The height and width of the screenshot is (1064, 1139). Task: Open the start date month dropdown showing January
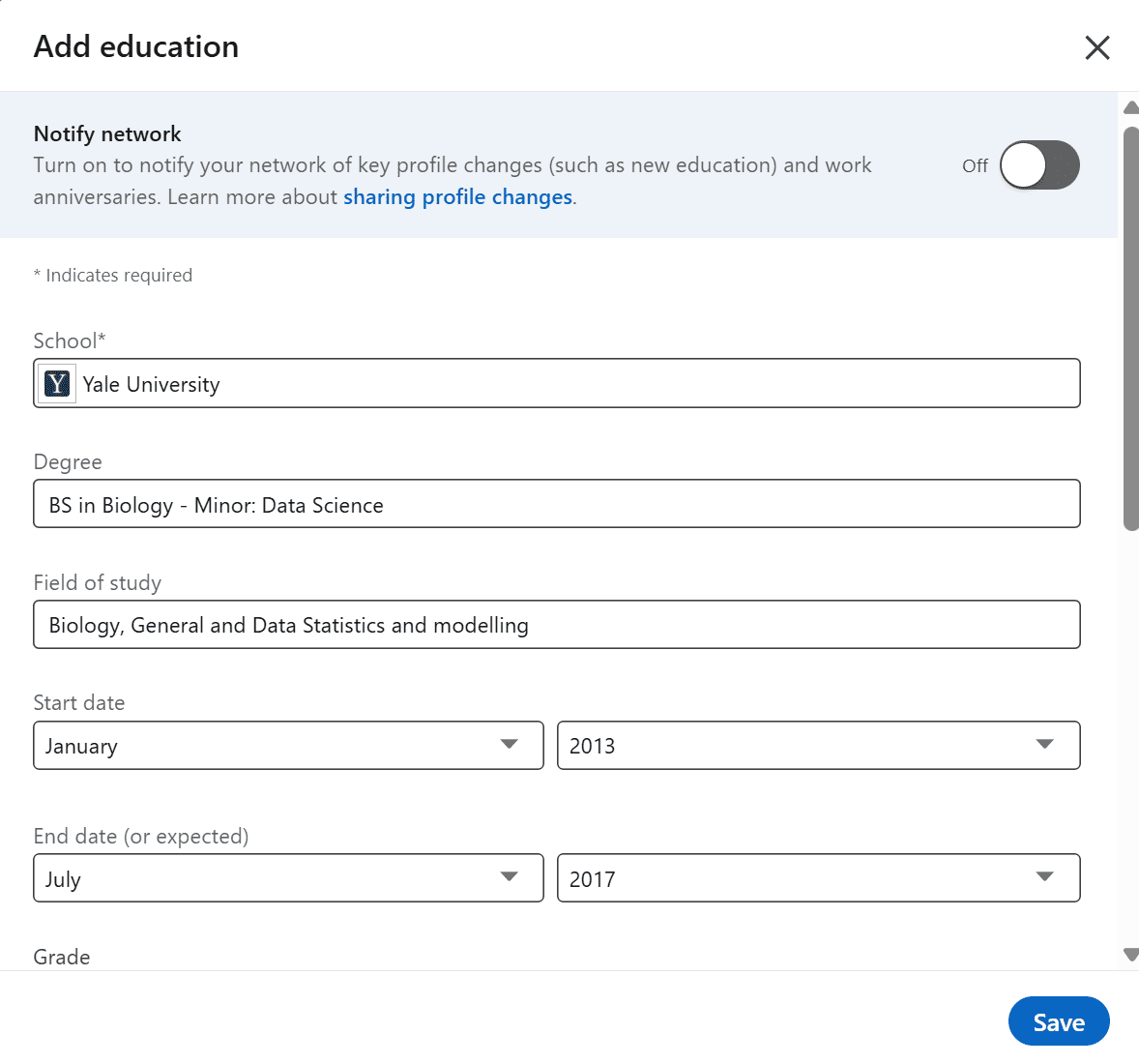click(x=288, y=745)
